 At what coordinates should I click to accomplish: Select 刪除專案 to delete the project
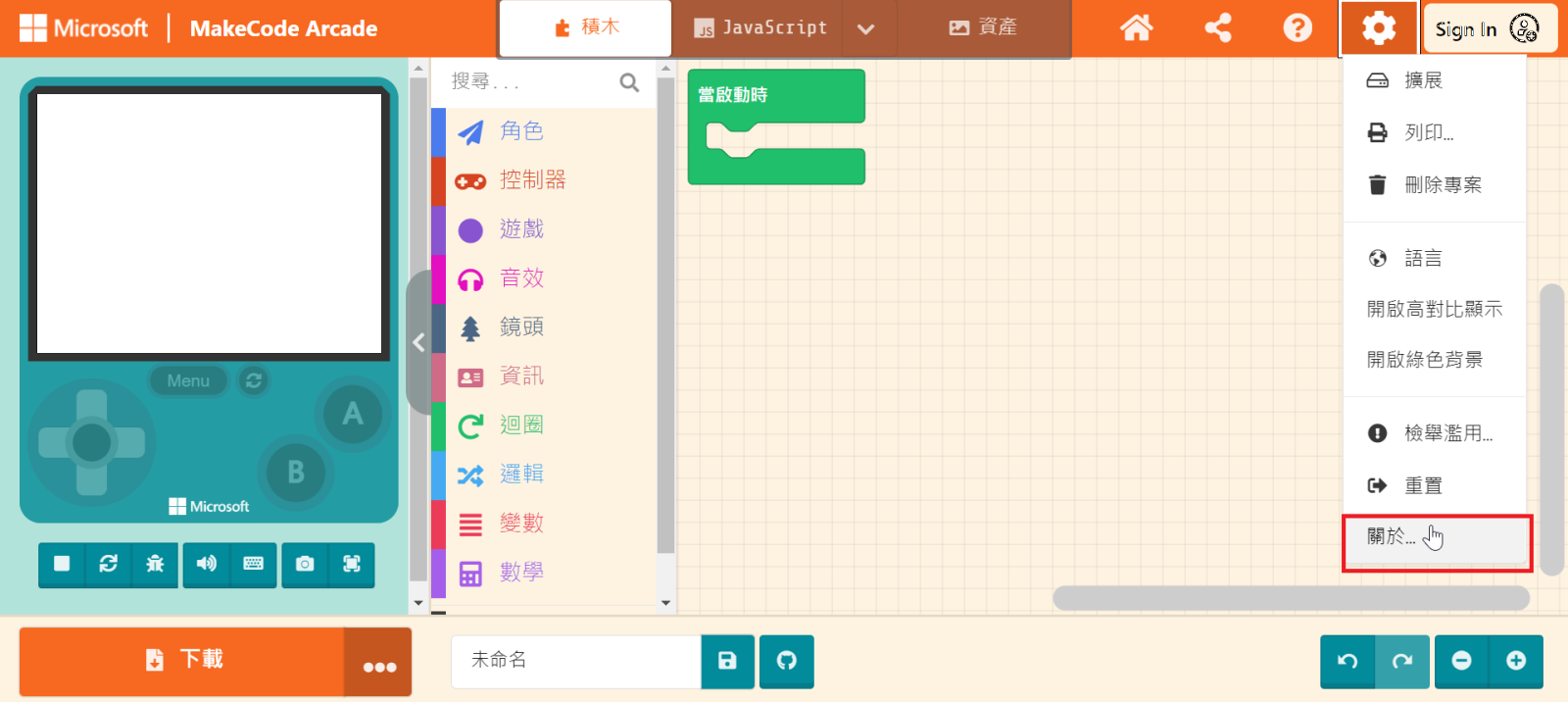(x=1435, y=184)
